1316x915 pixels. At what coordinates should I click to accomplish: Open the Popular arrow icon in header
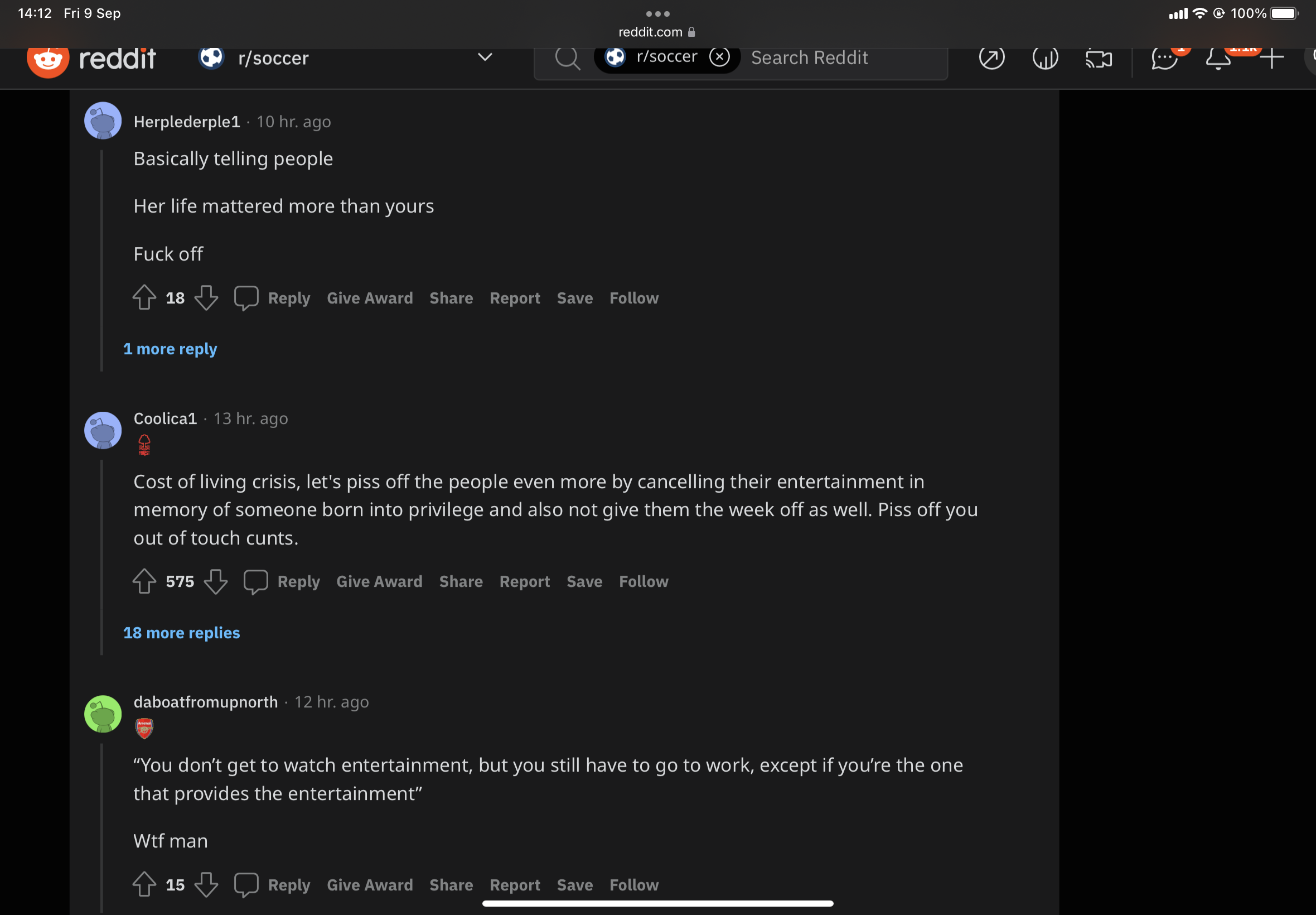(x=991, y=58)
